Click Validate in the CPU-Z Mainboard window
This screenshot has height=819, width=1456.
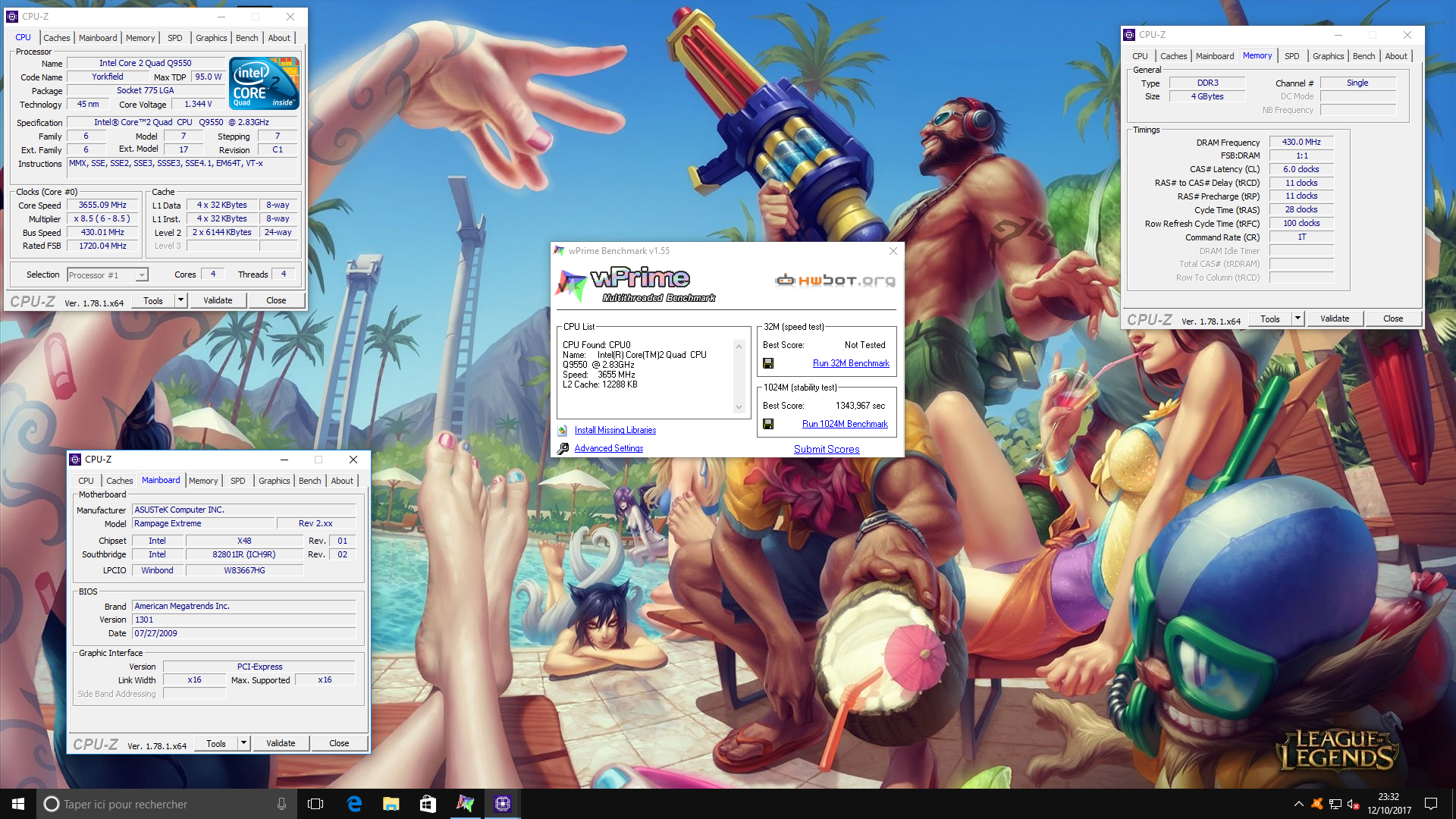pos(281,743)
